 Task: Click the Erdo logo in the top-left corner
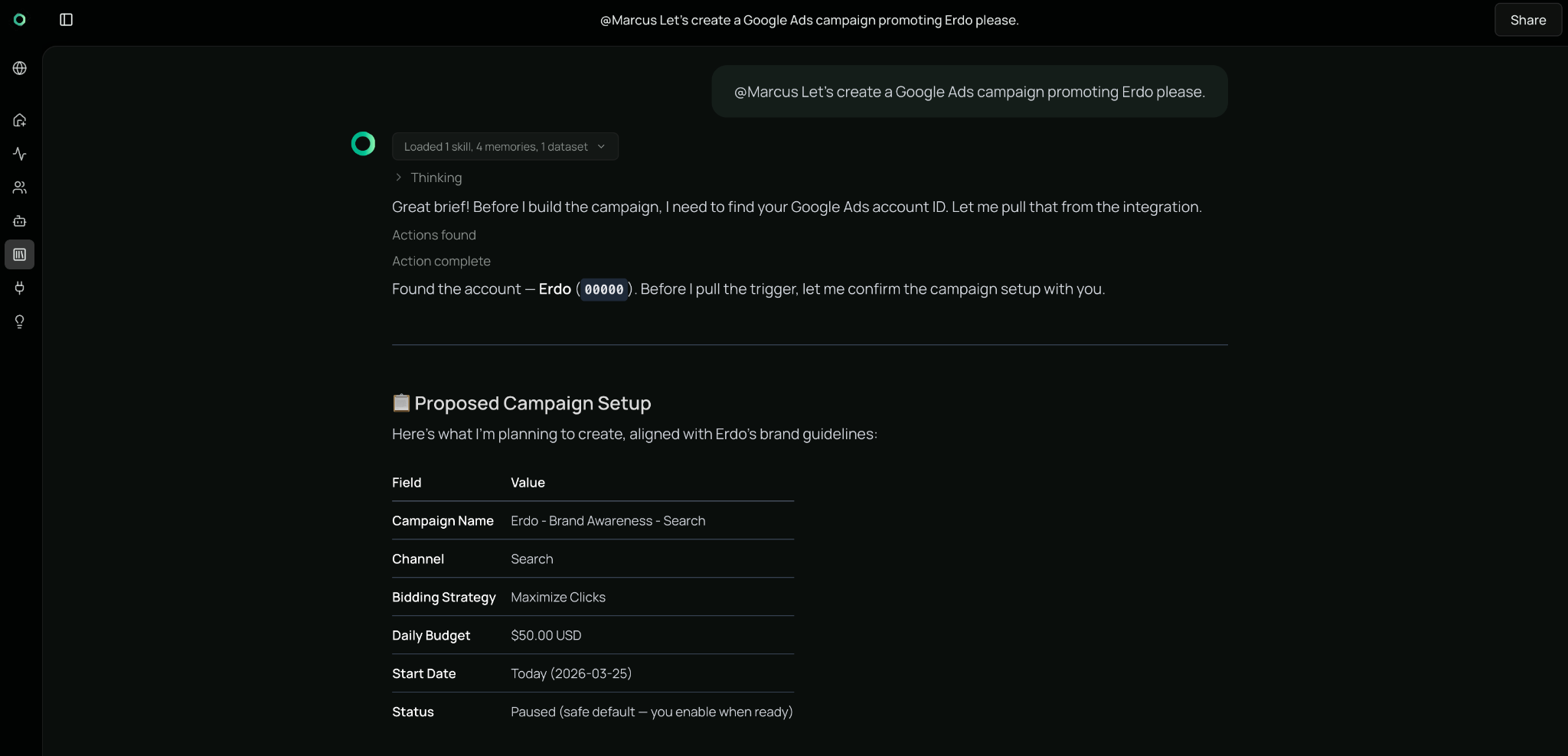[20, 20]
